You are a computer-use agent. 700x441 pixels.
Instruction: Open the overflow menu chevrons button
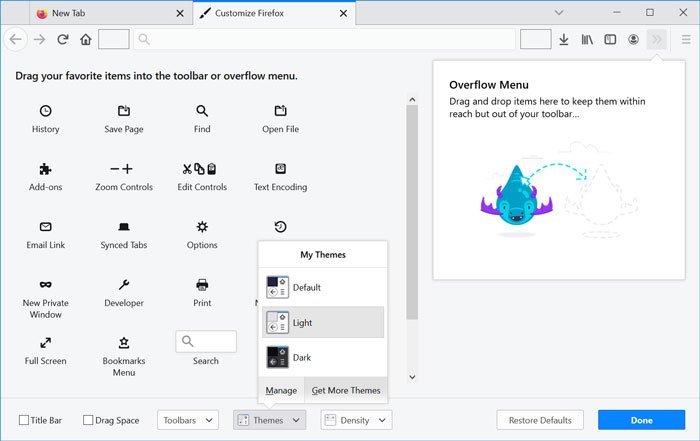657,40
